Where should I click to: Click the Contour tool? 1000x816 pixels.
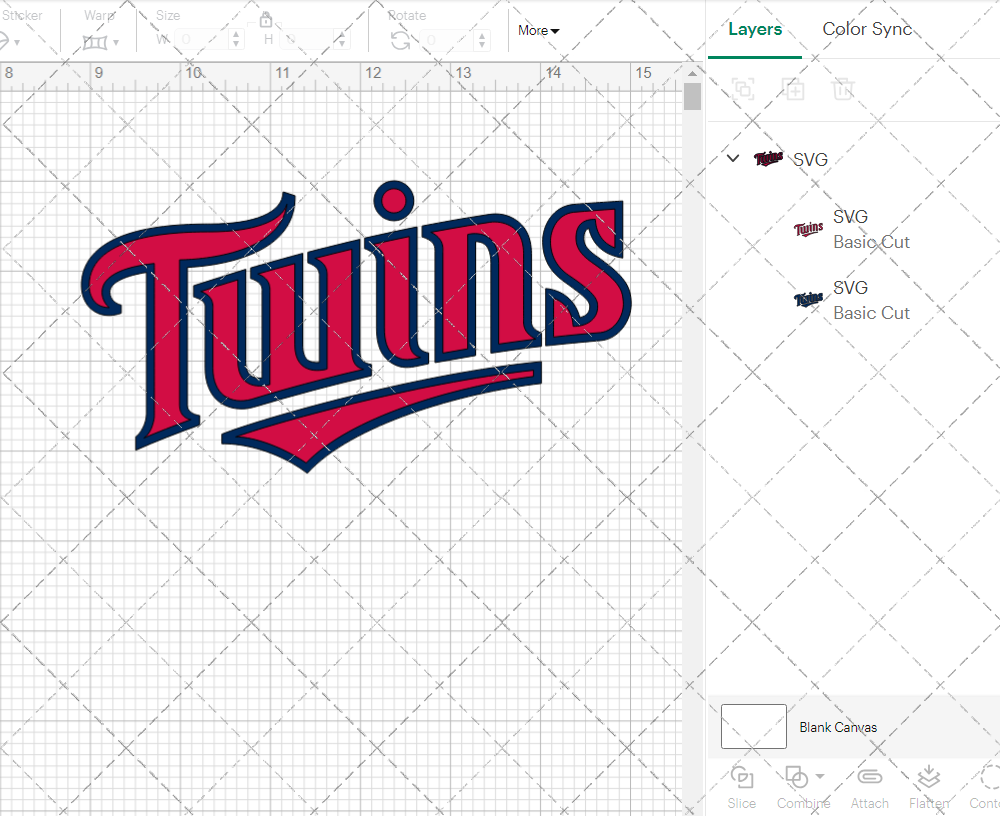pyautogui.click(x=986, y=787)
